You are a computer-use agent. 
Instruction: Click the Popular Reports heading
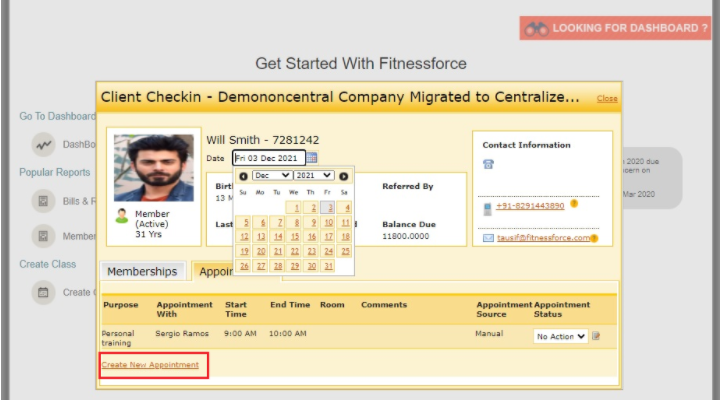tap(54, 172)
